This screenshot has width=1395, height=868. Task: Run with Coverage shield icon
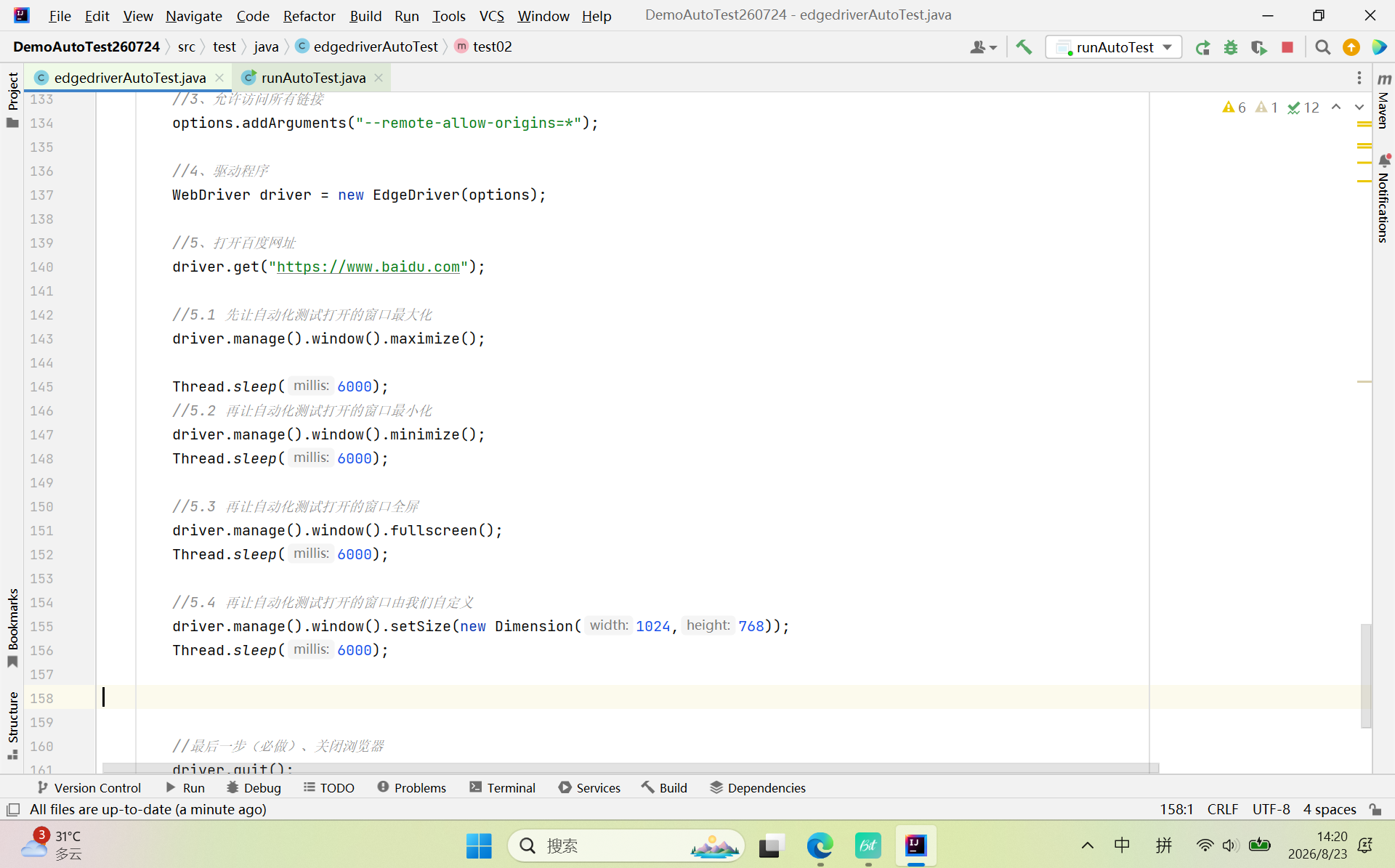pos(1259,47)
